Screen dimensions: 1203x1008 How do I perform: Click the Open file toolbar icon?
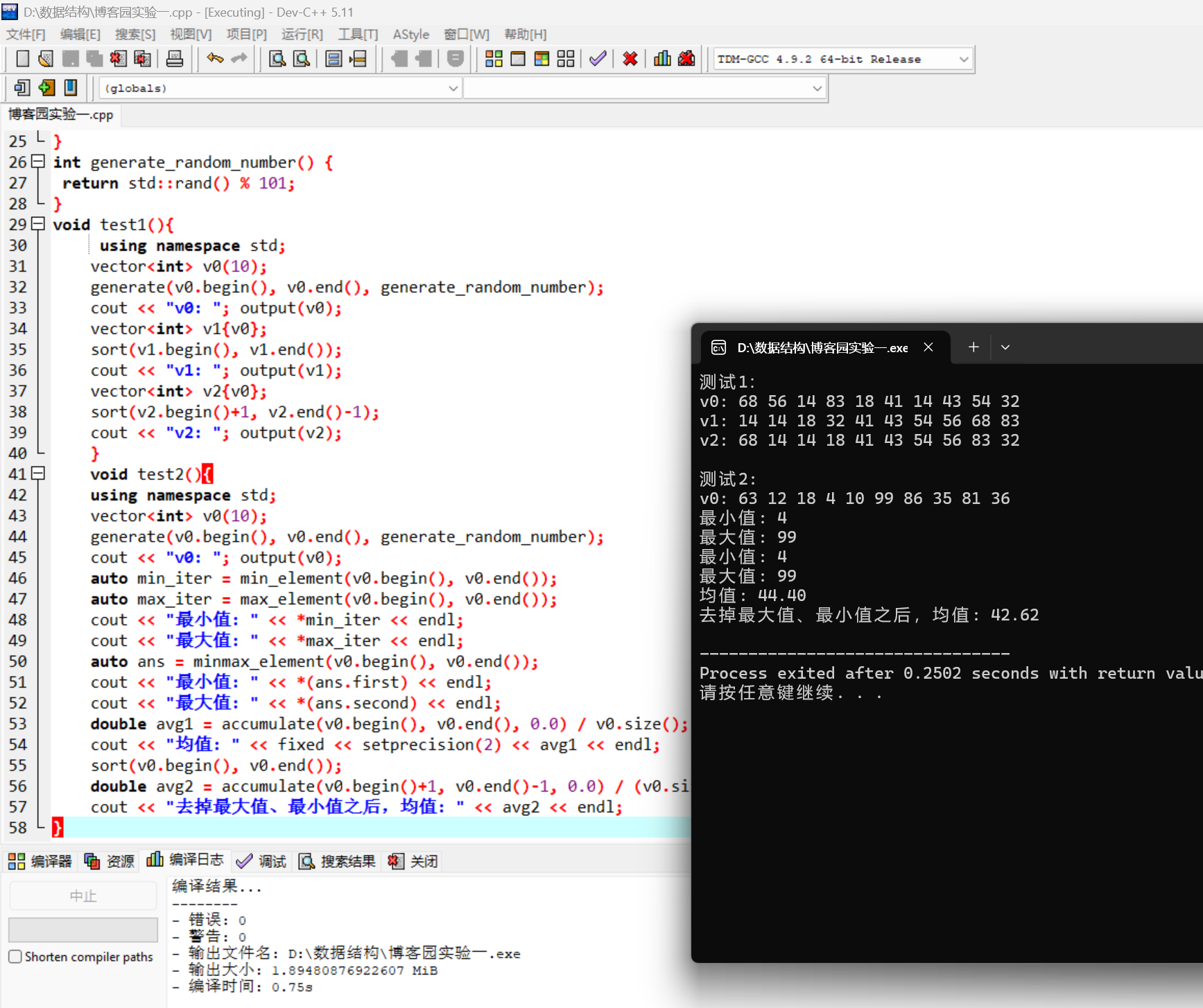(x=46, y=59)
